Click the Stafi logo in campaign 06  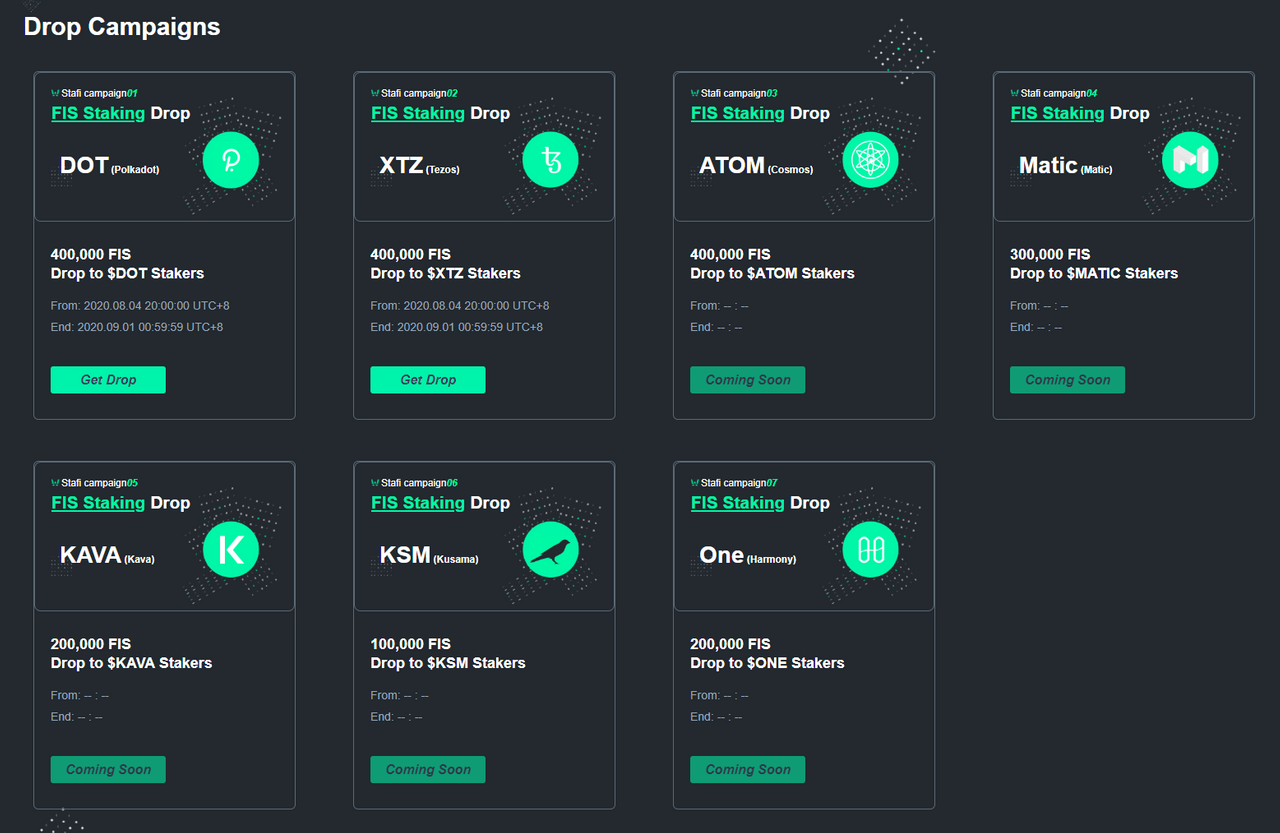click(x=375, y=483)
